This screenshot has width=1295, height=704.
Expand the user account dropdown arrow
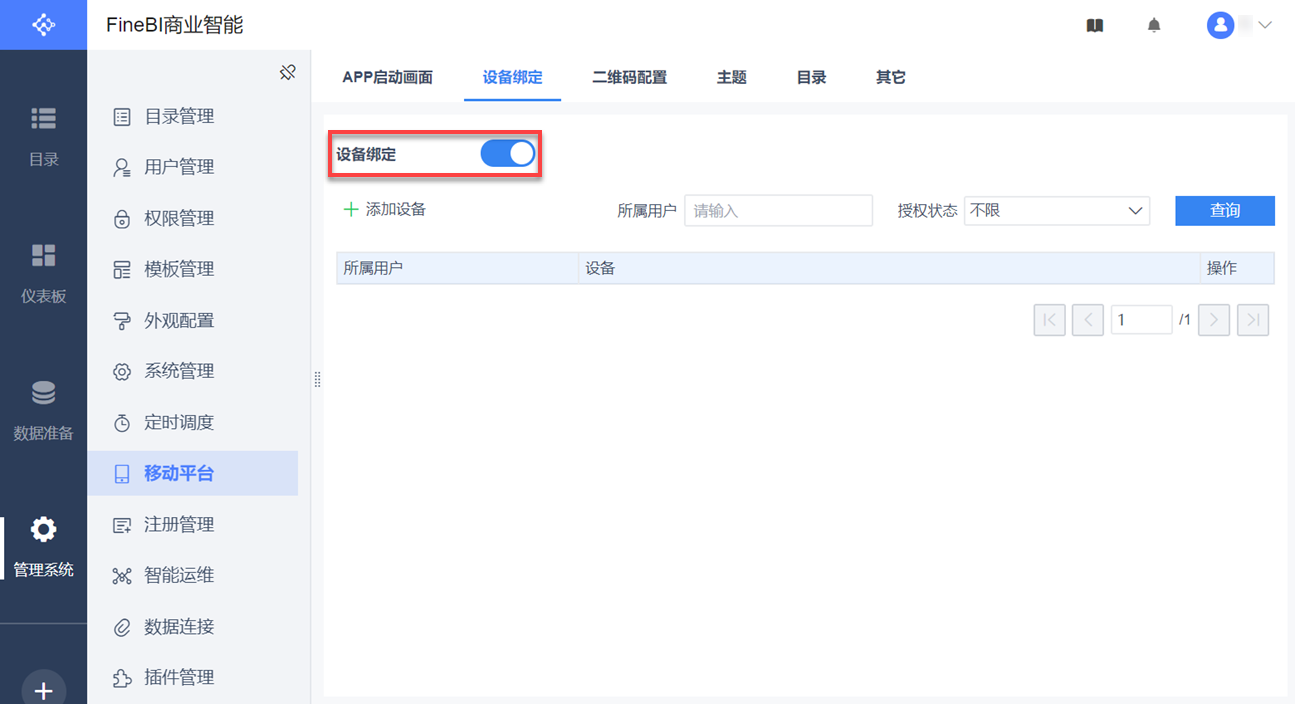1265,26
